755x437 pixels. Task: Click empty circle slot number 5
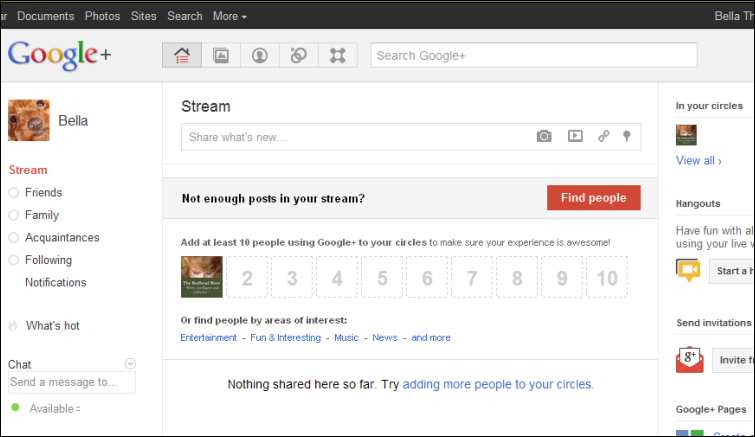382,277
